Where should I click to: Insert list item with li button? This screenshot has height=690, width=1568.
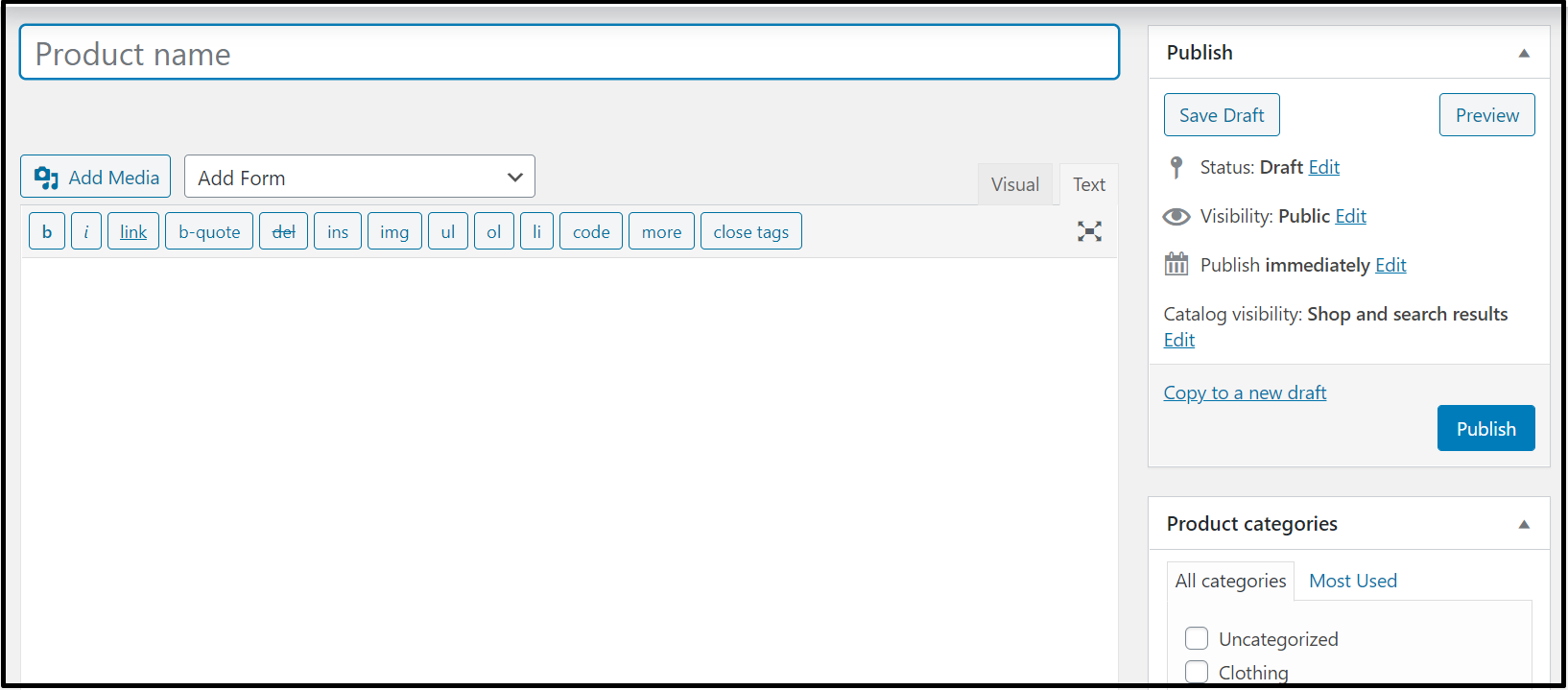(536, 231)
